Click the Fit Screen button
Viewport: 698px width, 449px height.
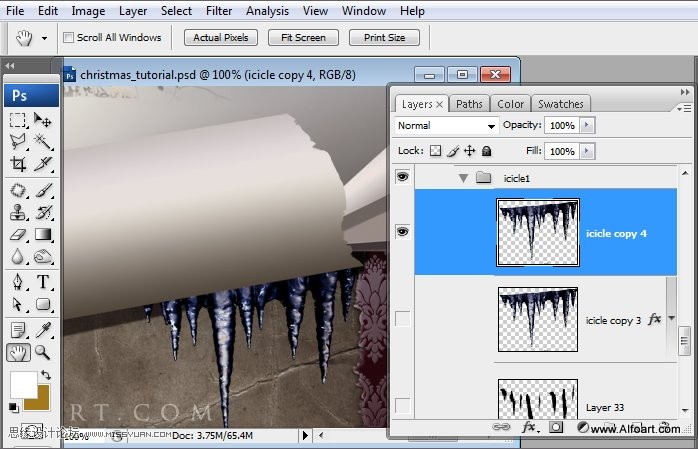[303, 38]
